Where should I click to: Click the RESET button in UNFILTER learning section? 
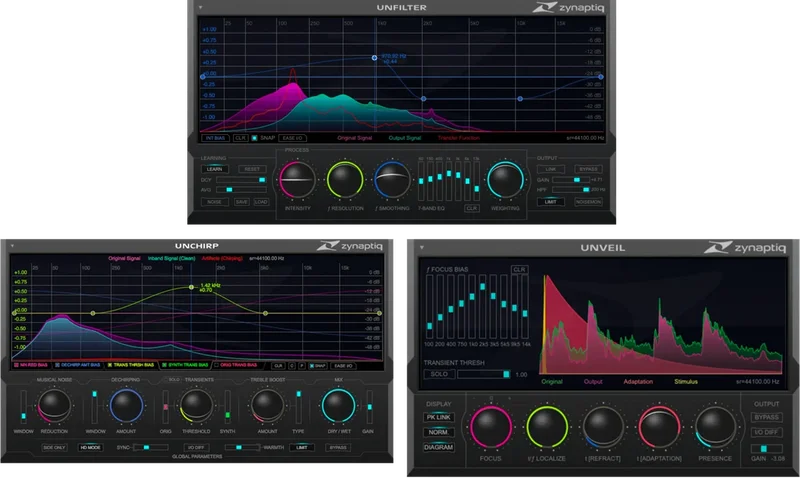tap(252, 169)
